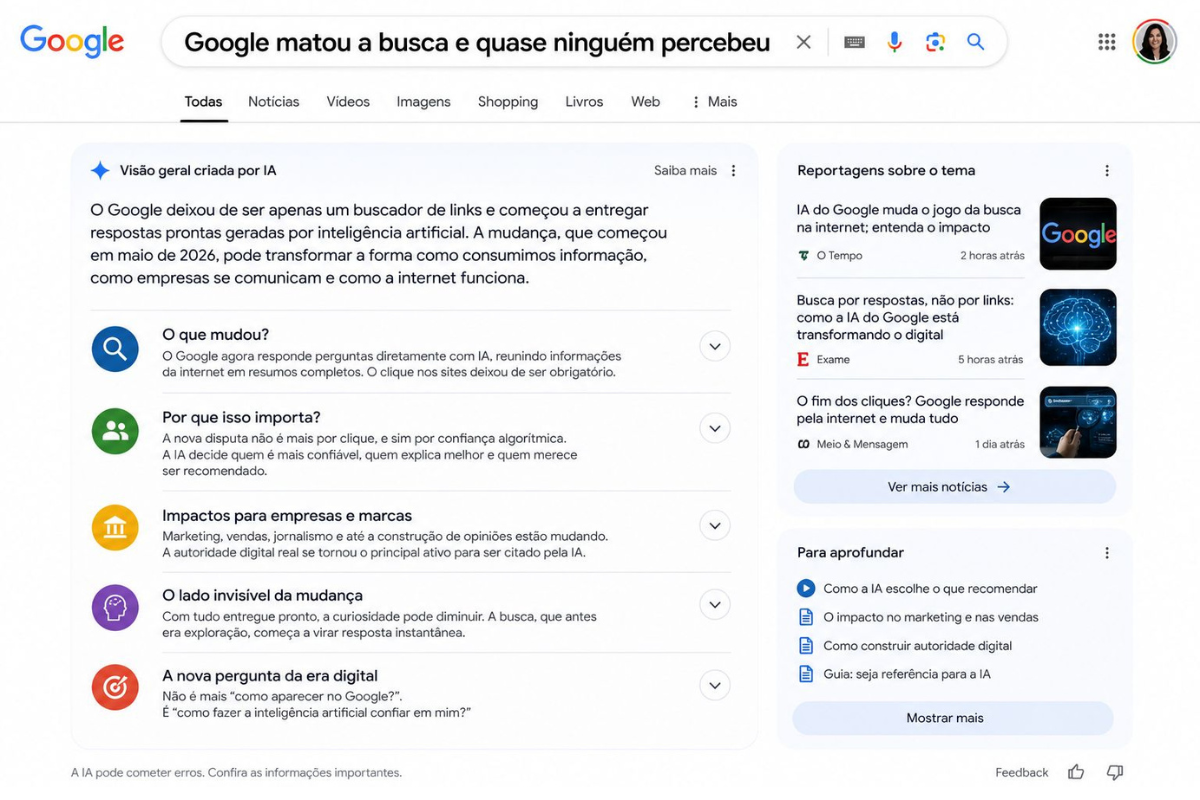The width and height of the screenshot is (1200, 800).
Task: Switch to the Livros tab
Action: (x=584, y=102)
